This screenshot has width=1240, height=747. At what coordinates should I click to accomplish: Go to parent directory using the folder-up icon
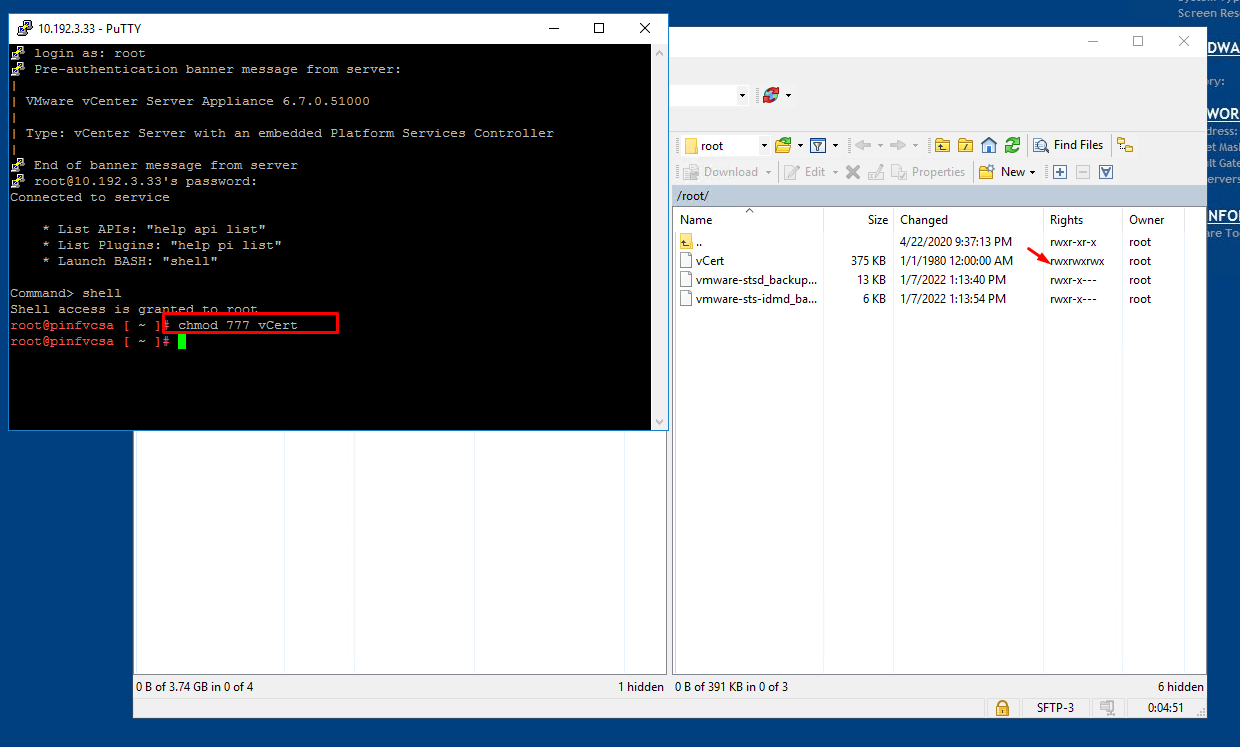coord(942,145)
